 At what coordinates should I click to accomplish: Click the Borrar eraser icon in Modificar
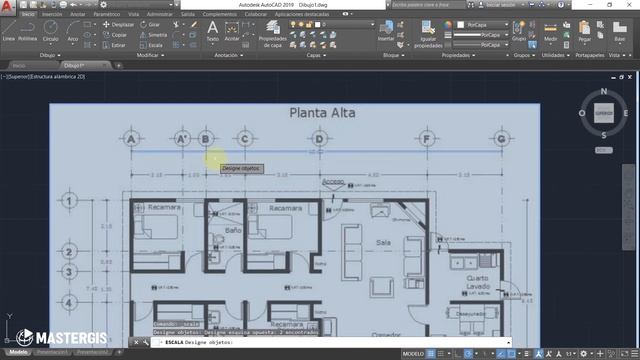193,24
